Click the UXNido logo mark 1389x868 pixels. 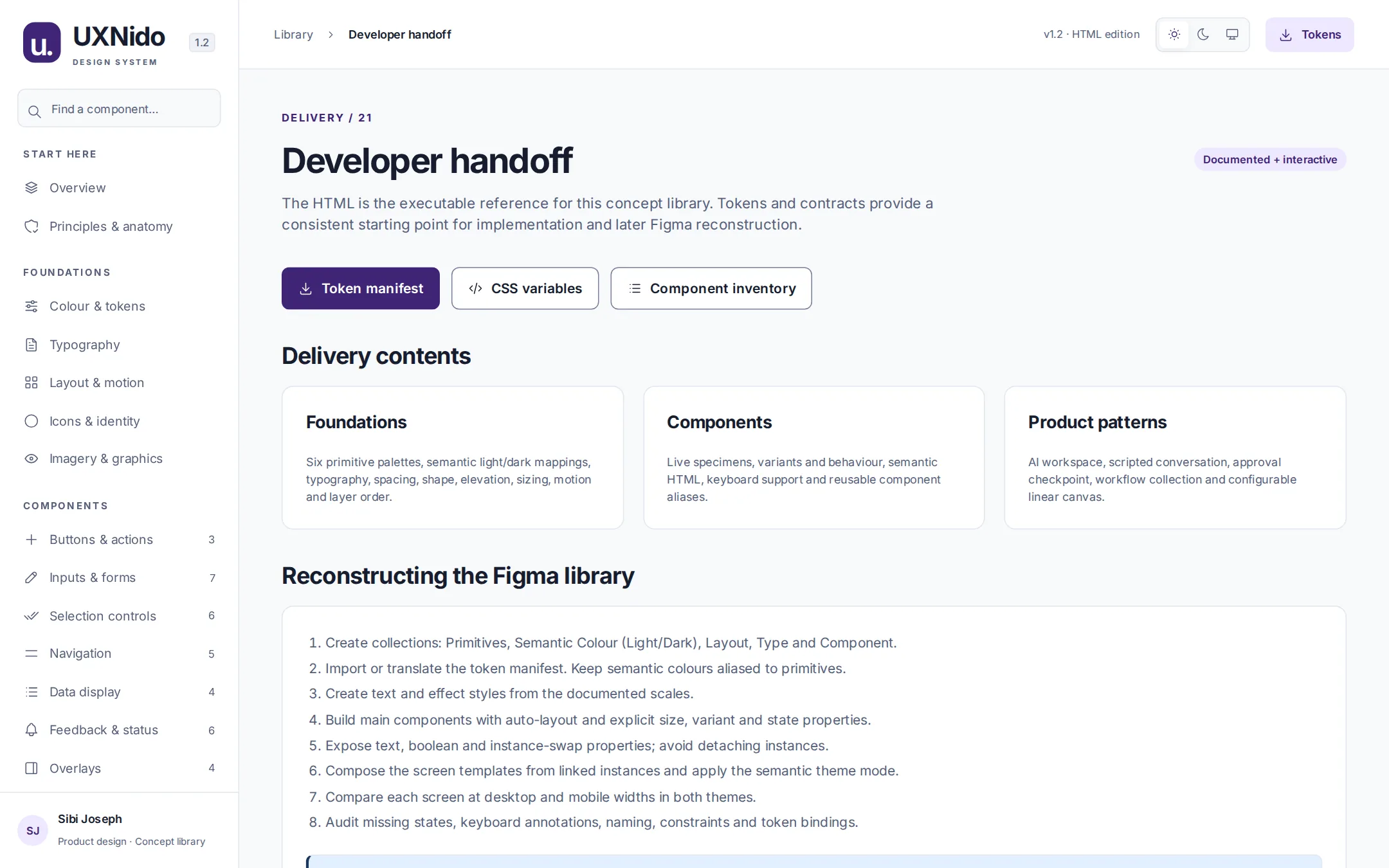coord(42,42)
